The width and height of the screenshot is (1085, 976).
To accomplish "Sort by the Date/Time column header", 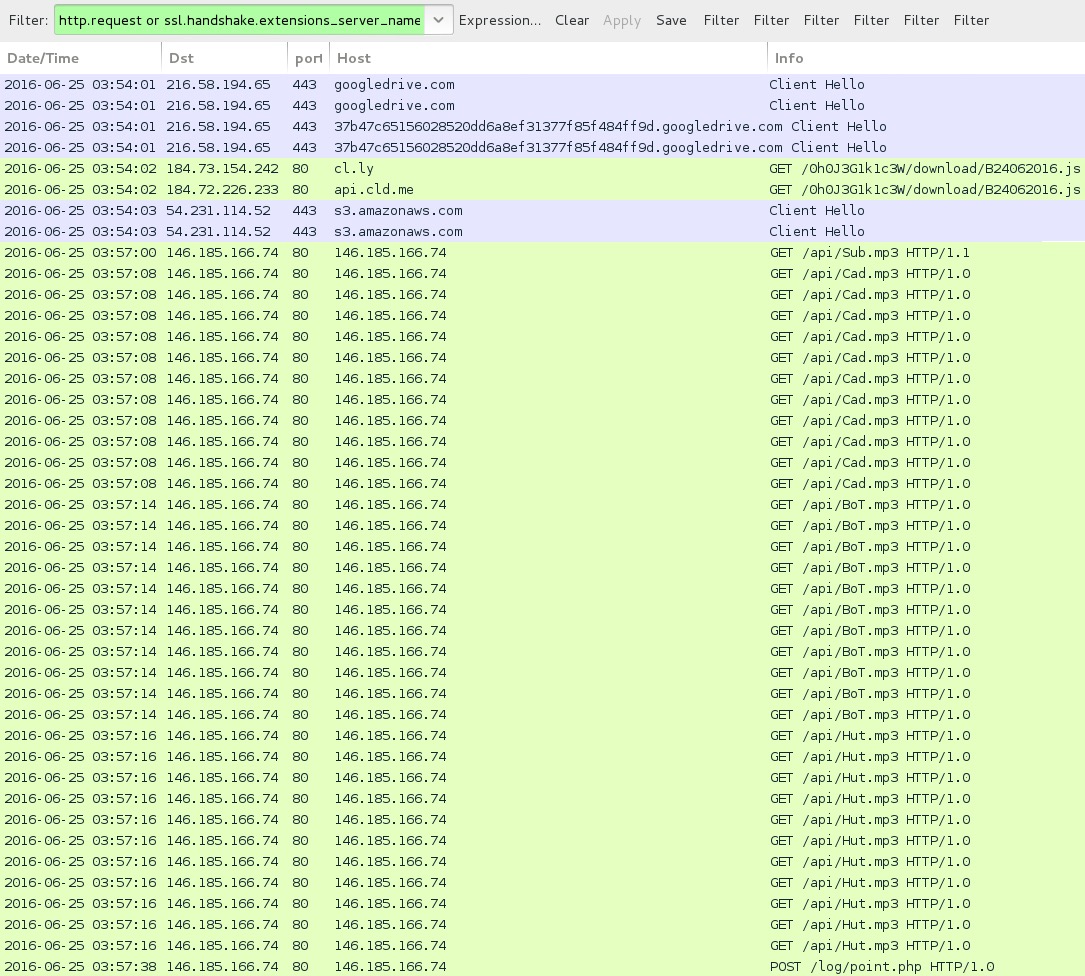I will pos(80,58).
